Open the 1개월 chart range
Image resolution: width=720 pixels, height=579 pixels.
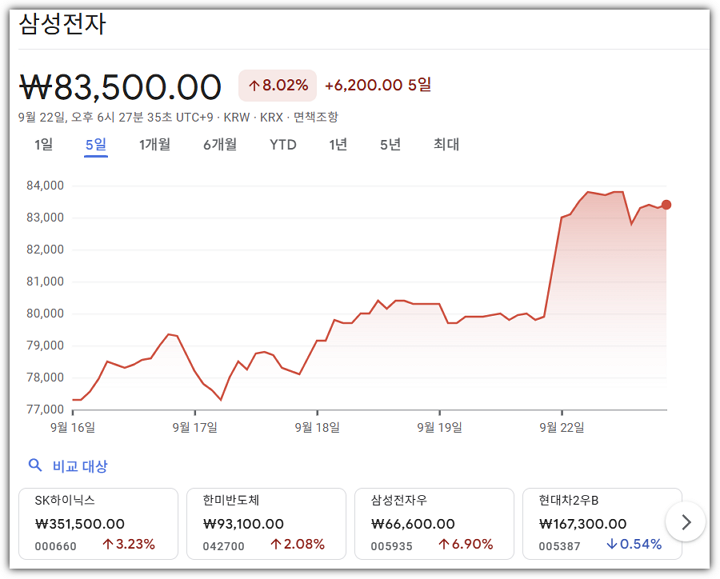click(155, 145)
